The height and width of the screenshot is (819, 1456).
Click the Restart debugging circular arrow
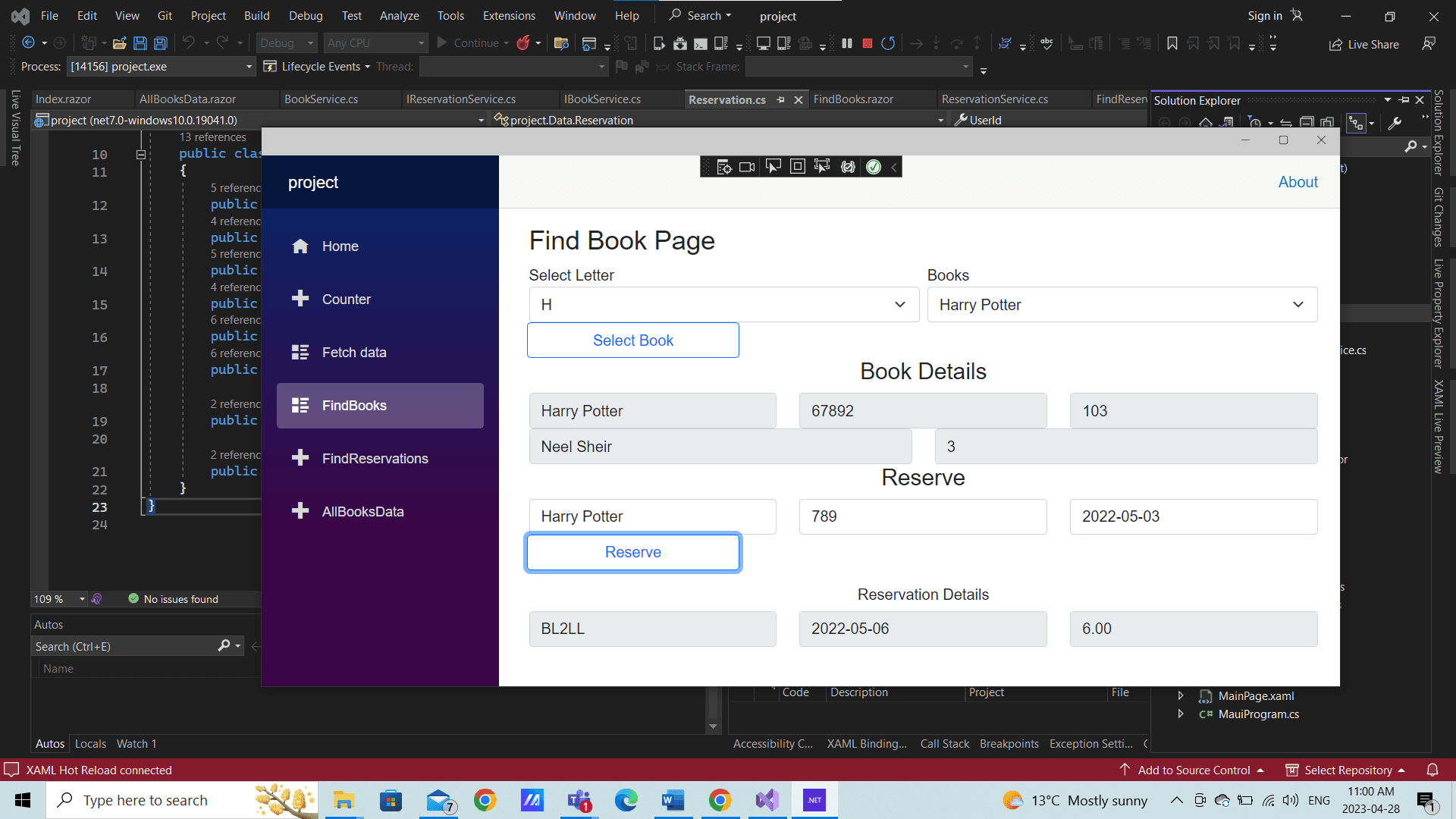(888, 43)
